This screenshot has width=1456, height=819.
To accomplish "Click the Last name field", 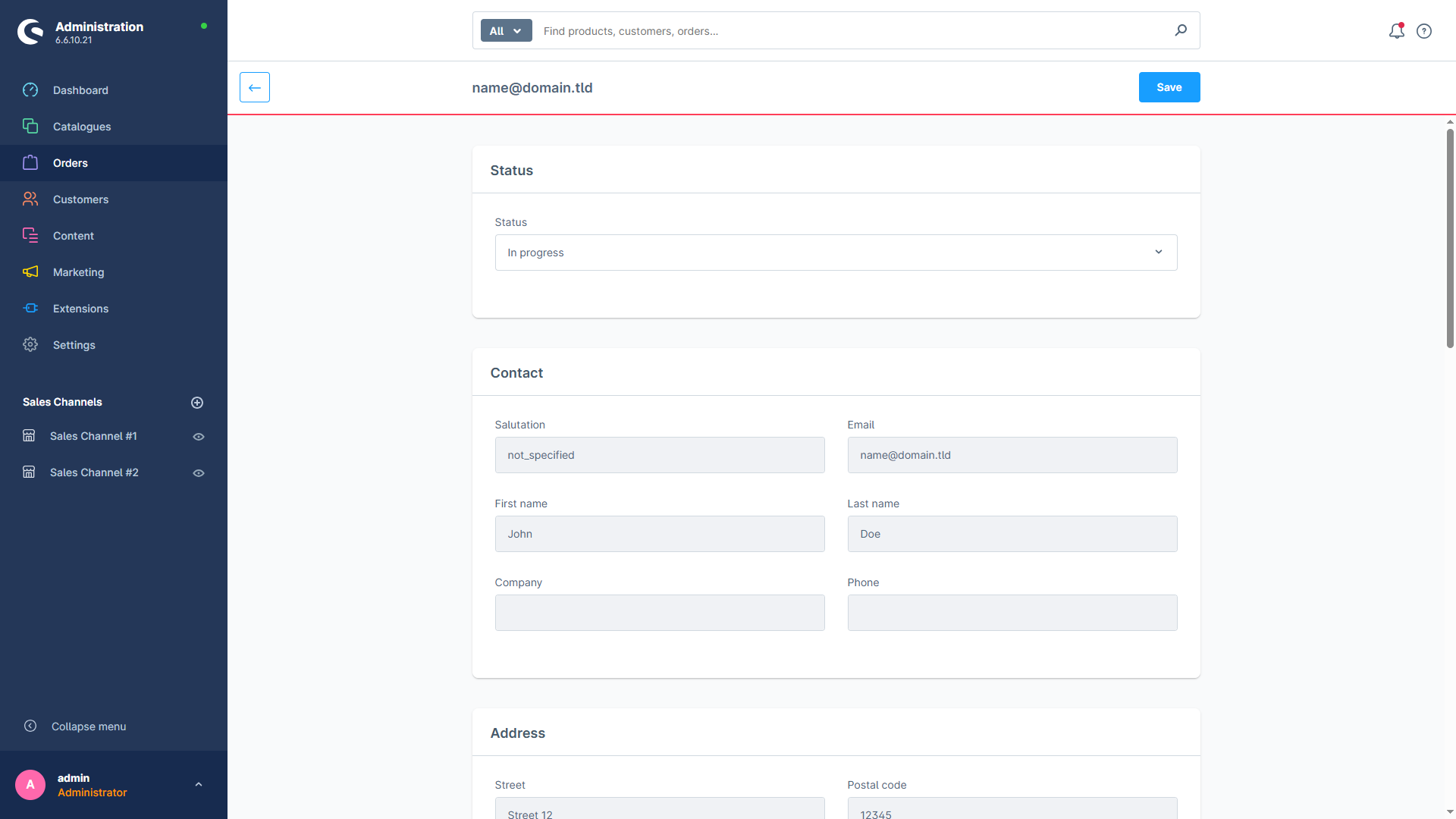I will coord(1012,534).
